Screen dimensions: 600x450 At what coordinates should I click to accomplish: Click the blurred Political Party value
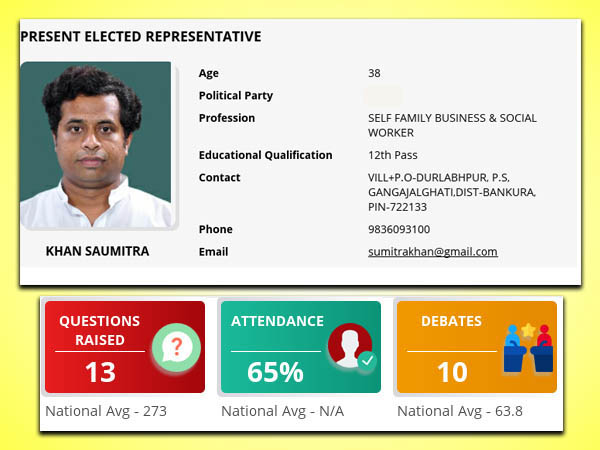383,96
